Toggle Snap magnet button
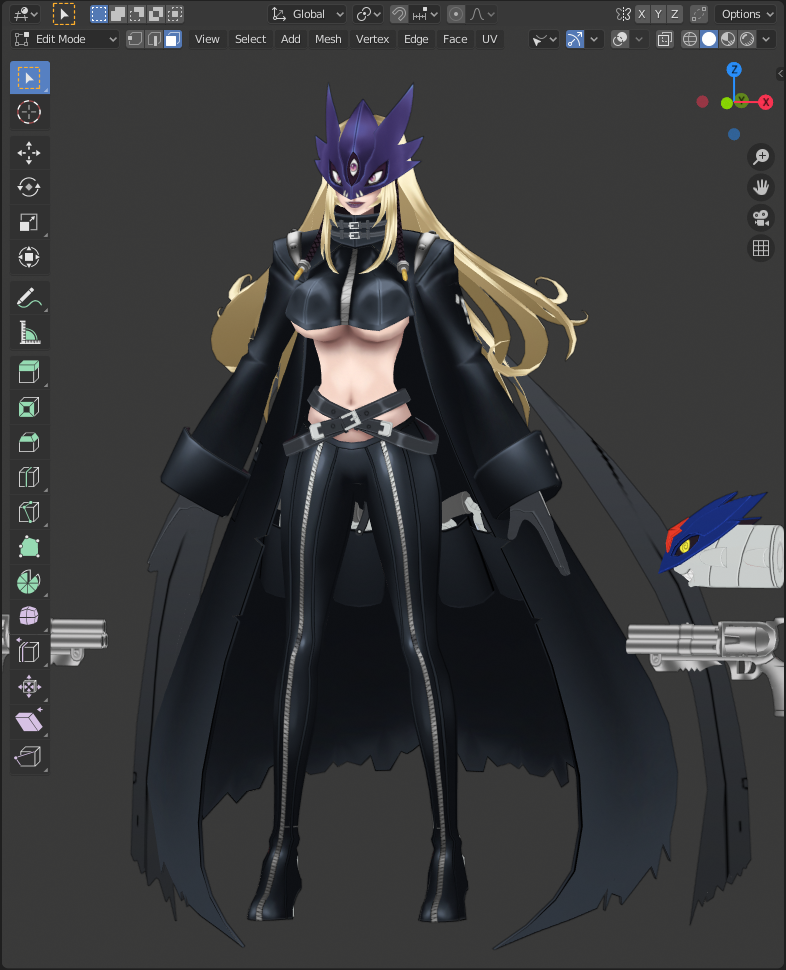The height and width of the screenshot is (970, 786). pos(399,14)
